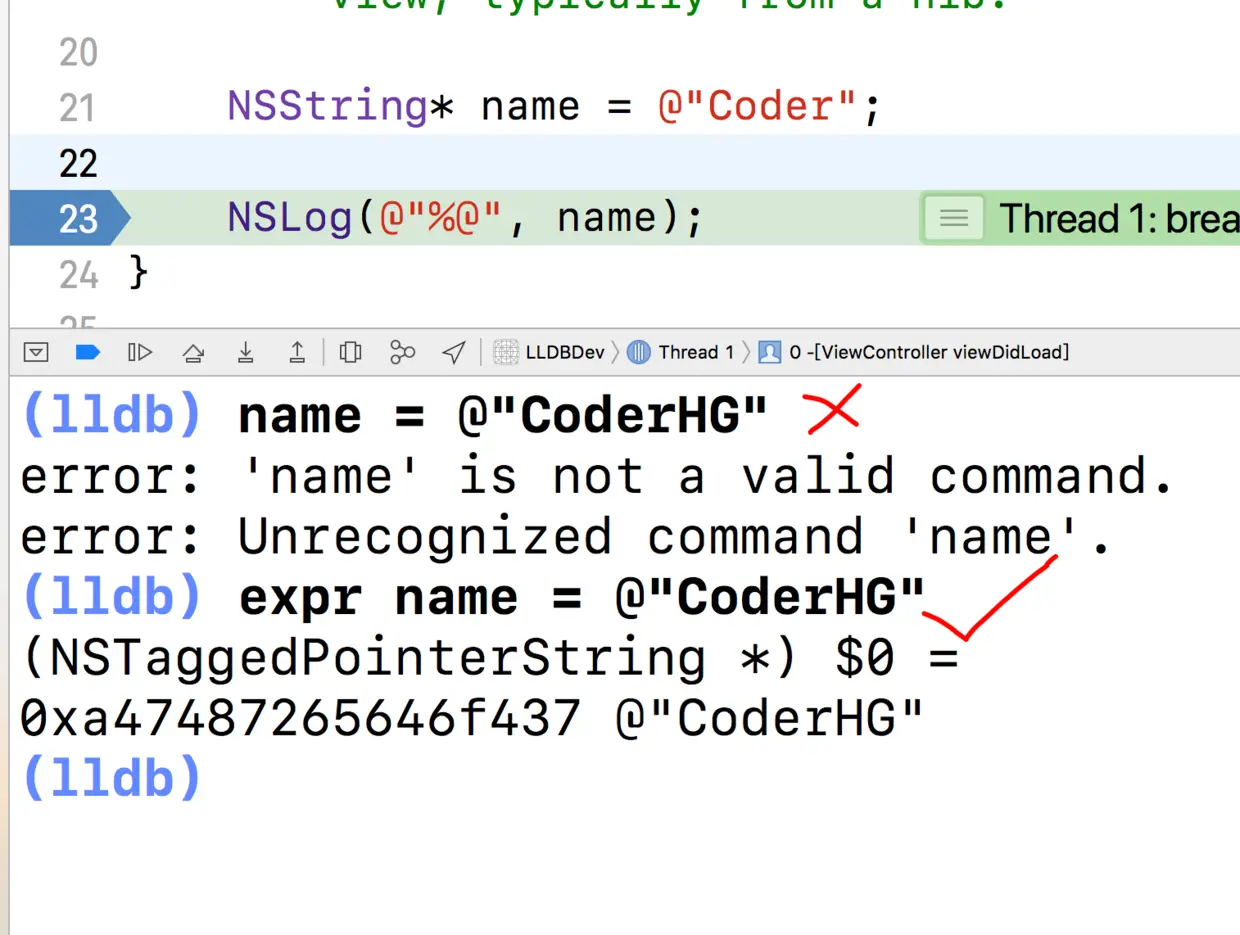
Task: Click the address 0xa47487265646f437 output
Action: [x=301, y=719]
